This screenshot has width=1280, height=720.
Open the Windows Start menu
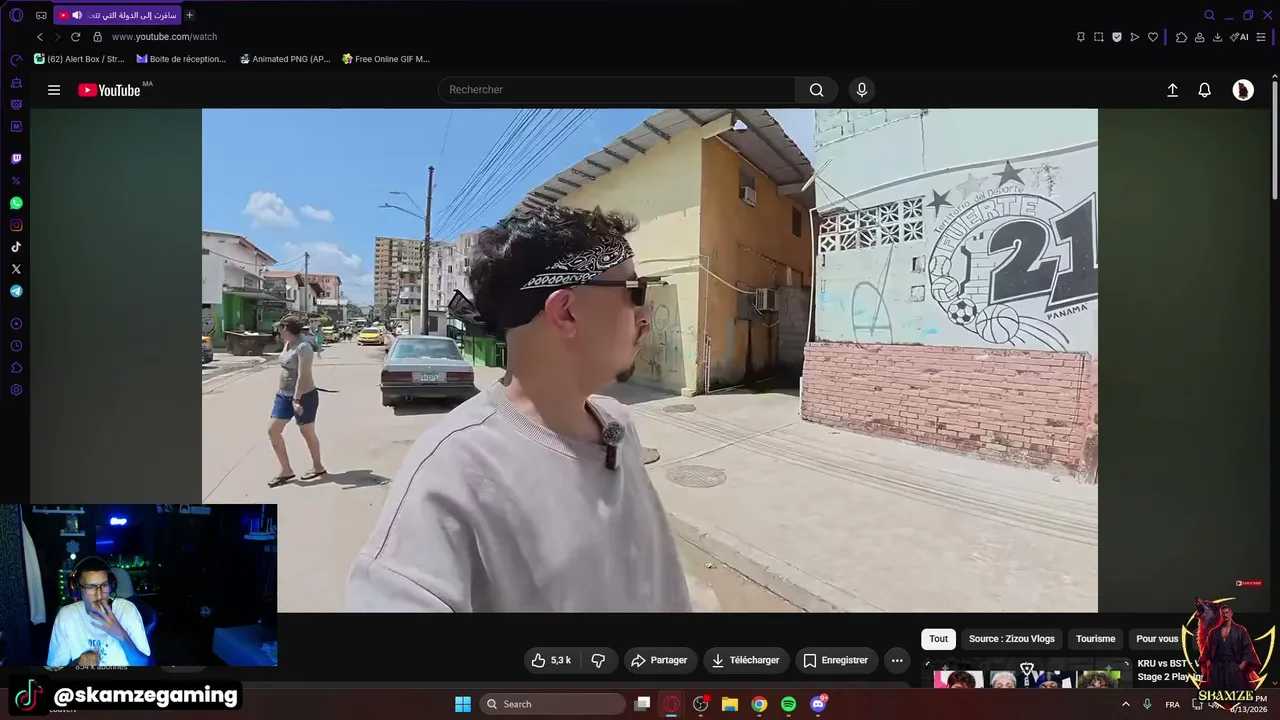463,704
